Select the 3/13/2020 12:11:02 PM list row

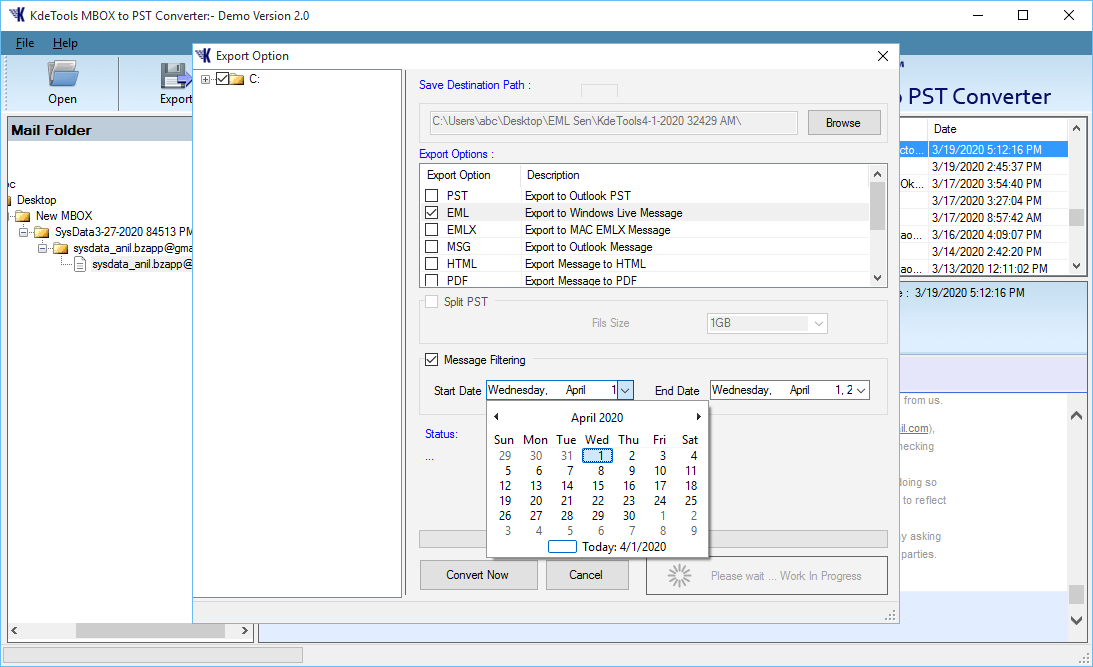[x=984, y=268]
